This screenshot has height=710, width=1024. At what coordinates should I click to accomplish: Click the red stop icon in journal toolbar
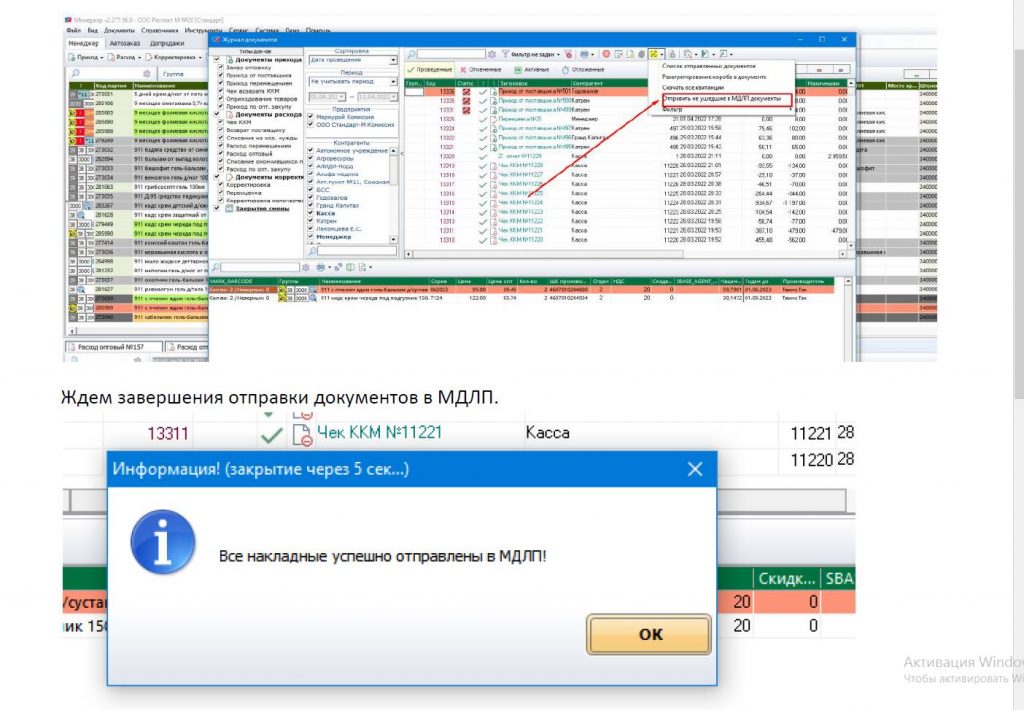[606, 53]
